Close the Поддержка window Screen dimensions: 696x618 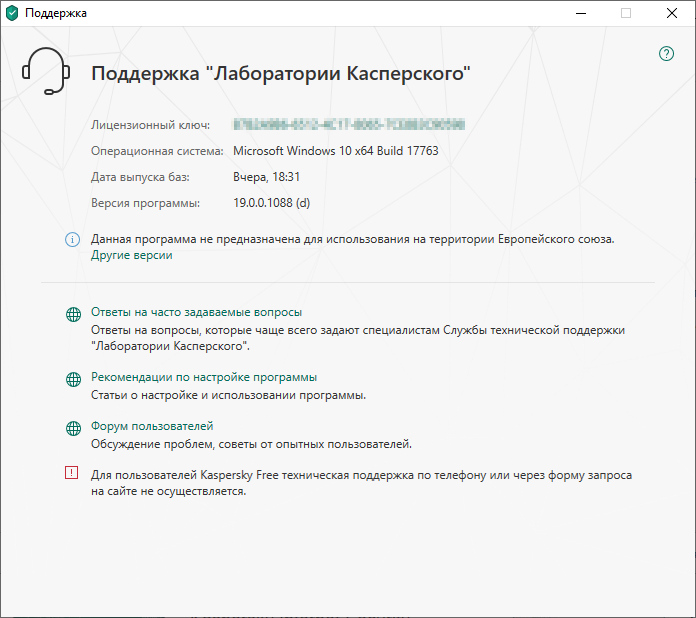tap(672, 13)
